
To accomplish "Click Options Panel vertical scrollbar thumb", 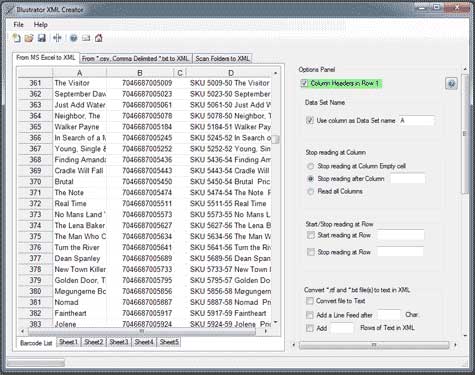I will tap(465, 133).
